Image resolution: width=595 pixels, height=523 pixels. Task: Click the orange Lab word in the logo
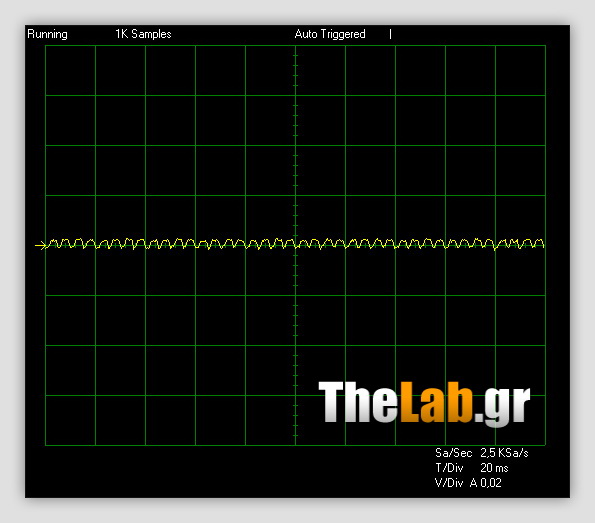pyautogui.click(x=436, y=402)
